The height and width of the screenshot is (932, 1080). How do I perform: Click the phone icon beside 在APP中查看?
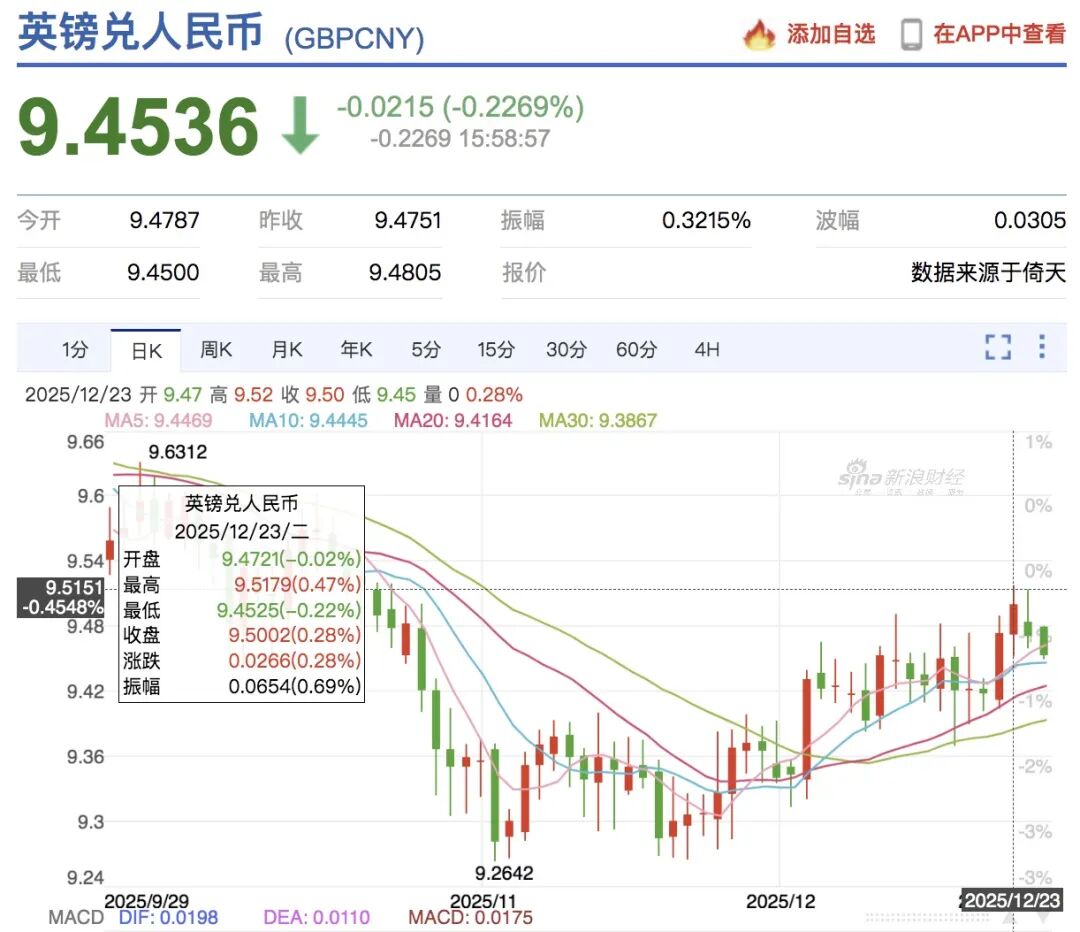click(910, 33)
